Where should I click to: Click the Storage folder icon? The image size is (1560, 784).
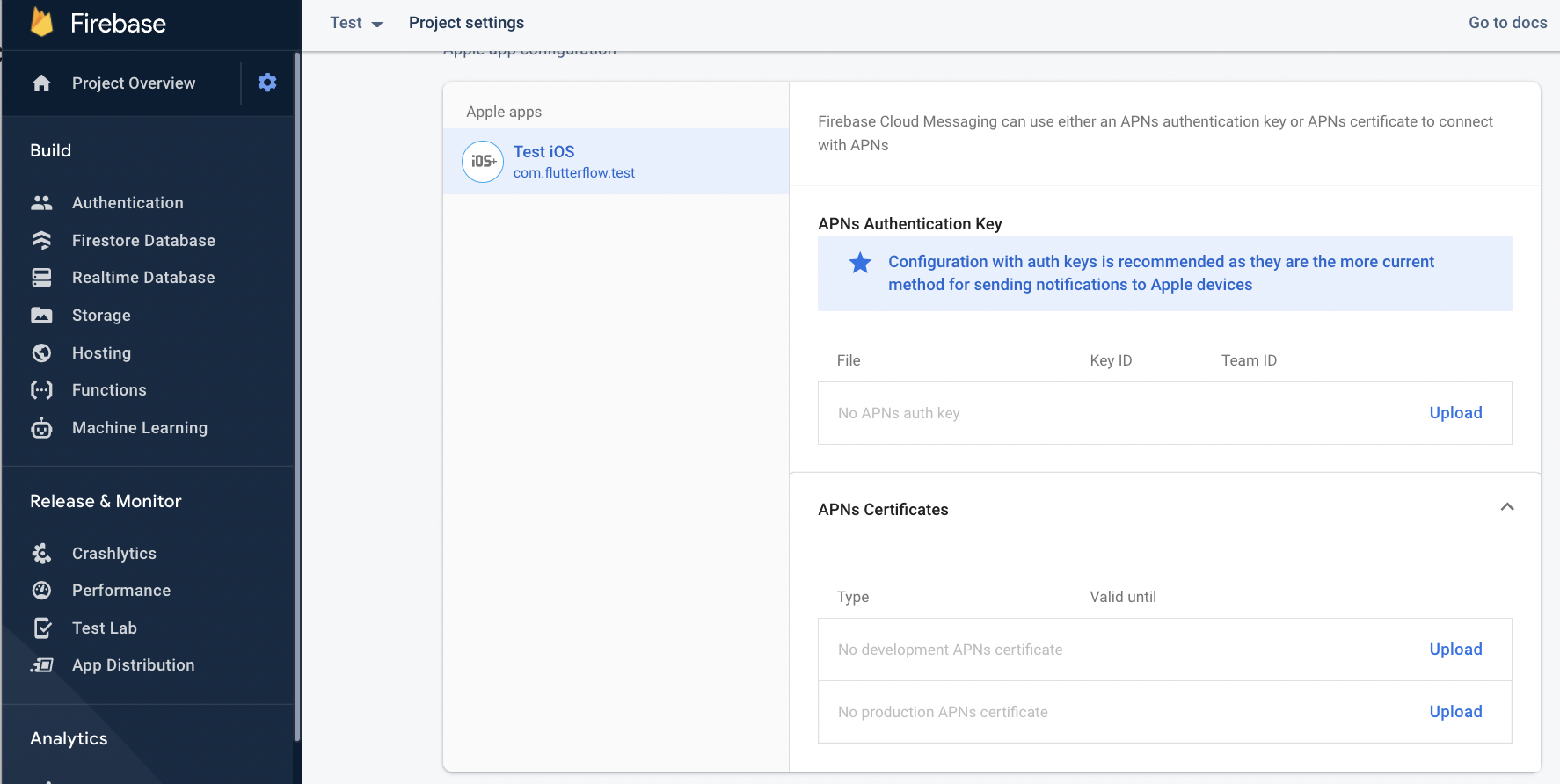pos(41,316)
